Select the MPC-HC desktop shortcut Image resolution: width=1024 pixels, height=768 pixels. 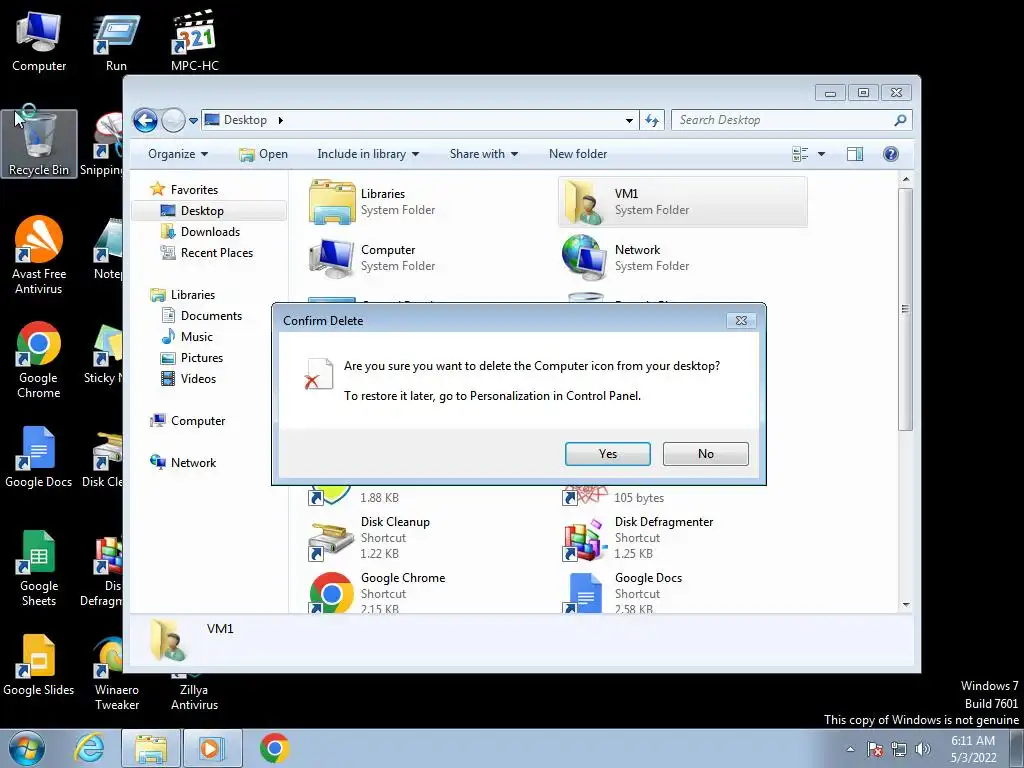tap(195, 41)
